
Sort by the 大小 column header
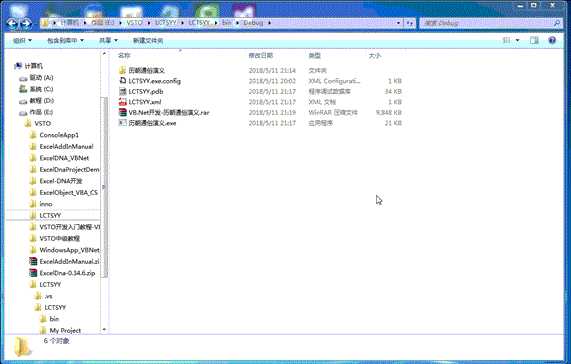tap(375, 55)
